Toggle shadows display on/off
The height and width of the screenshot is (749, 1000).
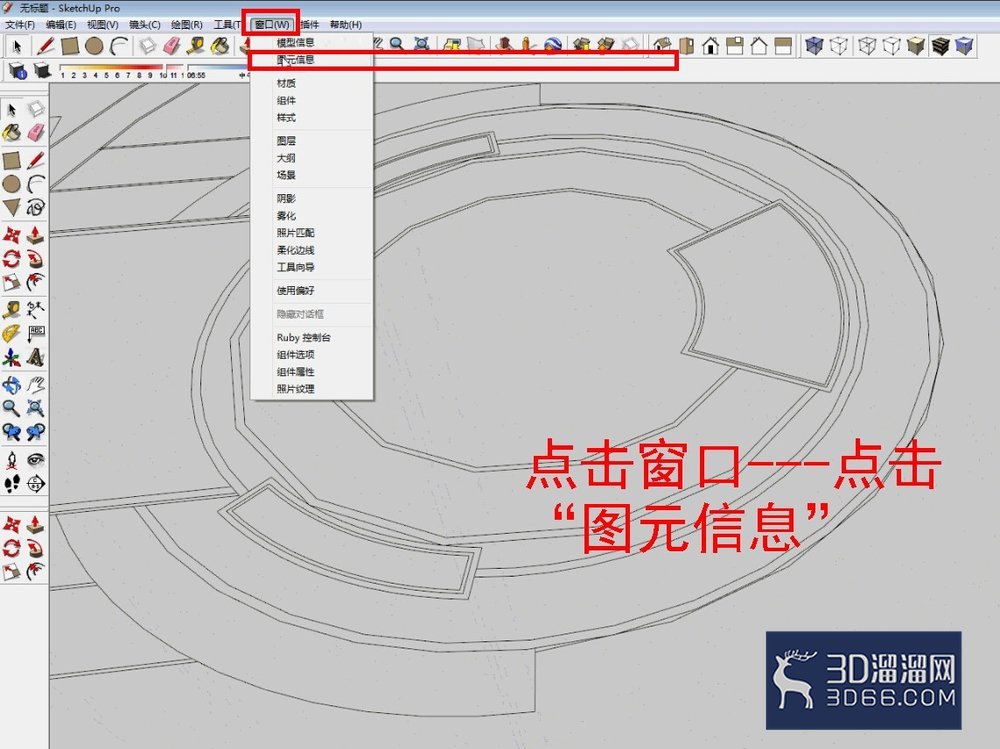point(41,70)
